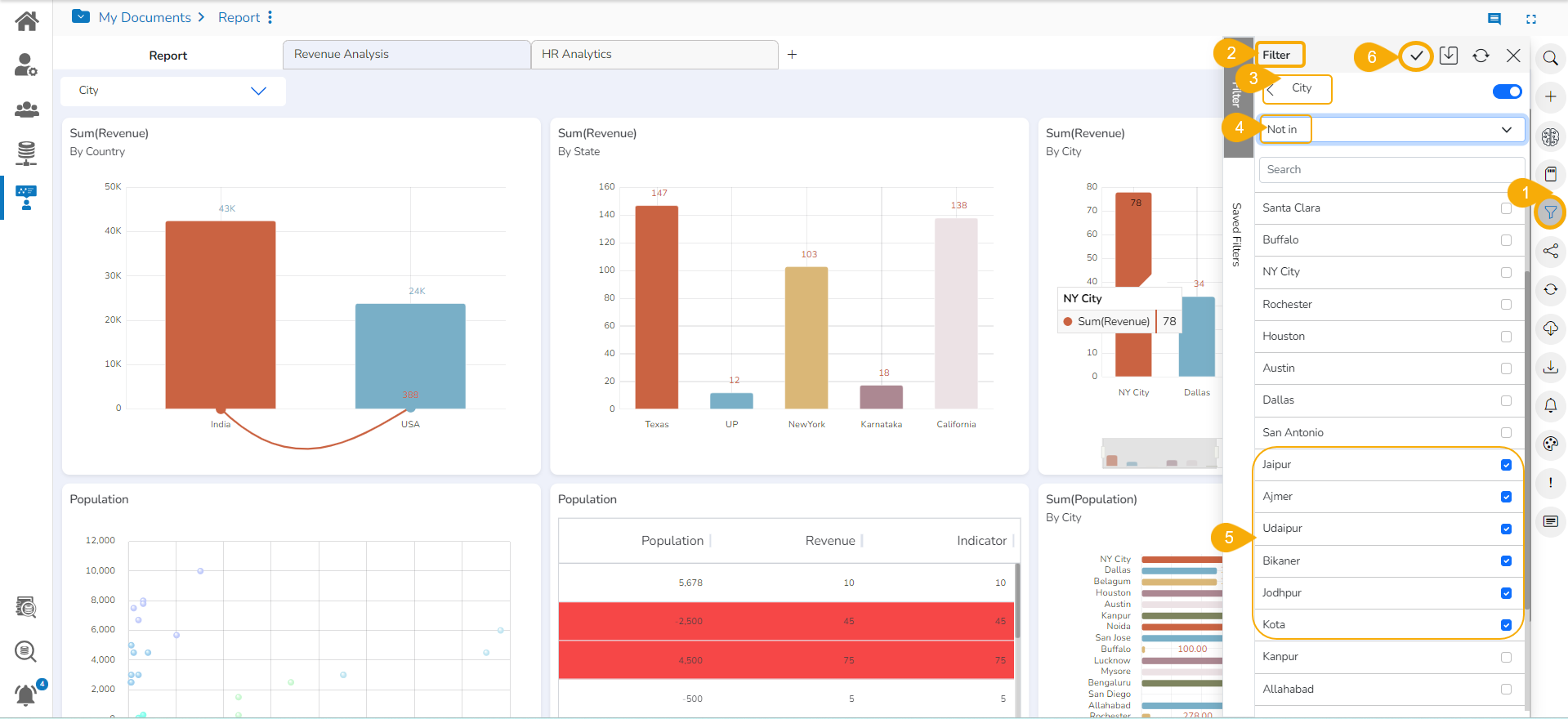Screen dimensions: 1568x719
Task: Click the California bar in State chart
Action: click(956, 313)
